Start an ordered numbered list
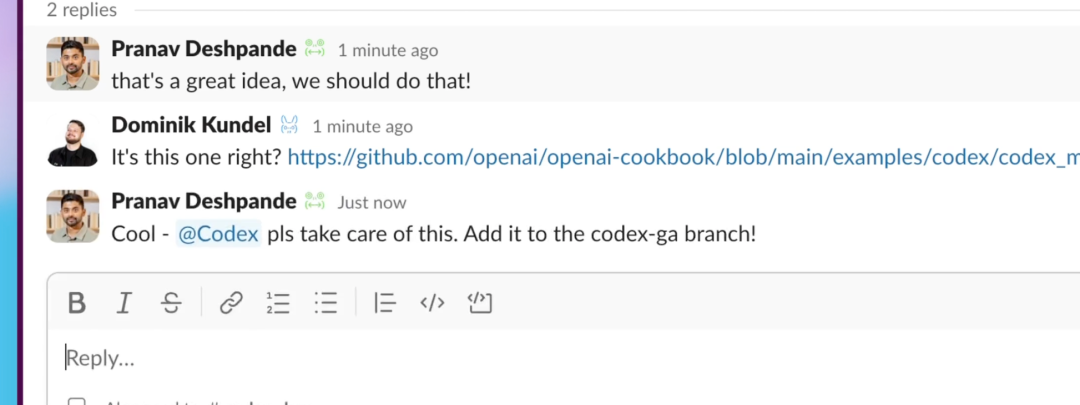The width and height of the screenshot is (1080, 405). point(278,302)
